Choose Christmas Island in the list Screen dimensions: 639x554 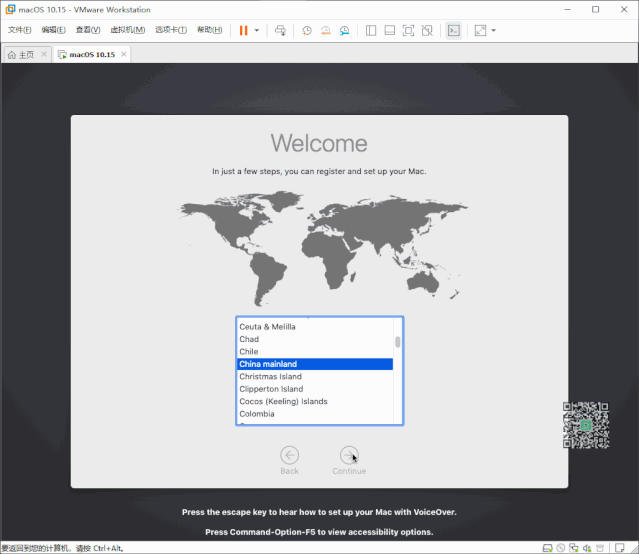(271, 377)
